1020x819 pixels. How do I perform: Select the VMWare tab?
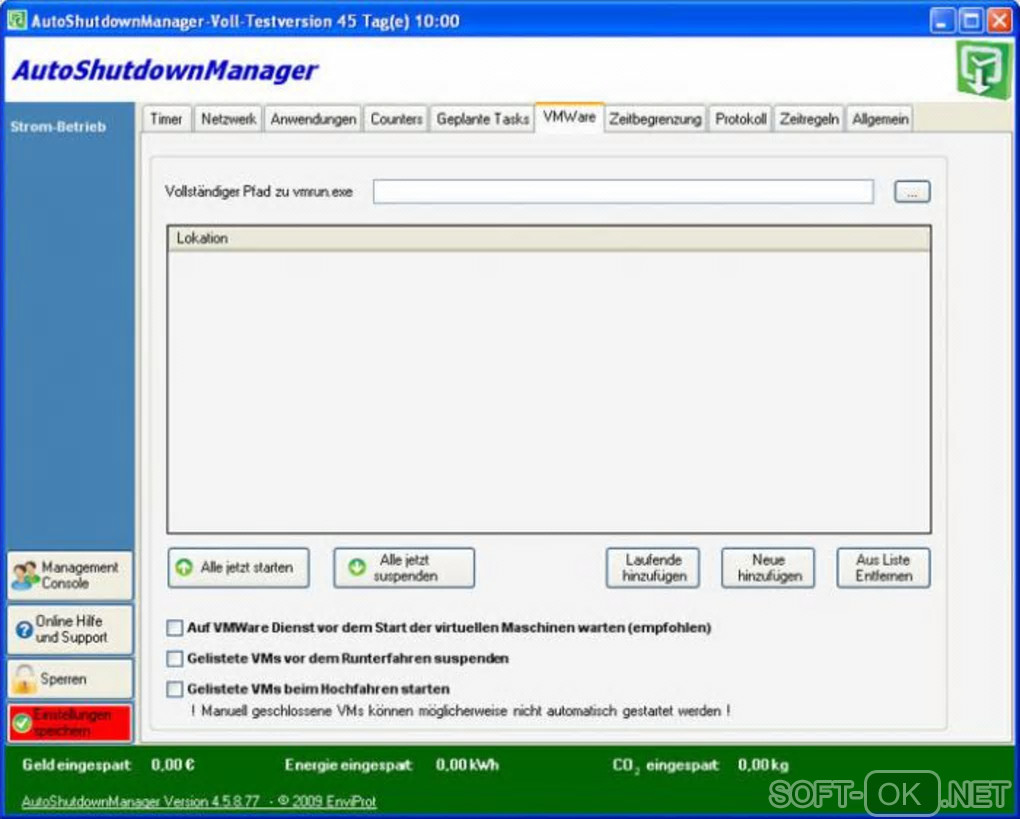click(569, 117)
